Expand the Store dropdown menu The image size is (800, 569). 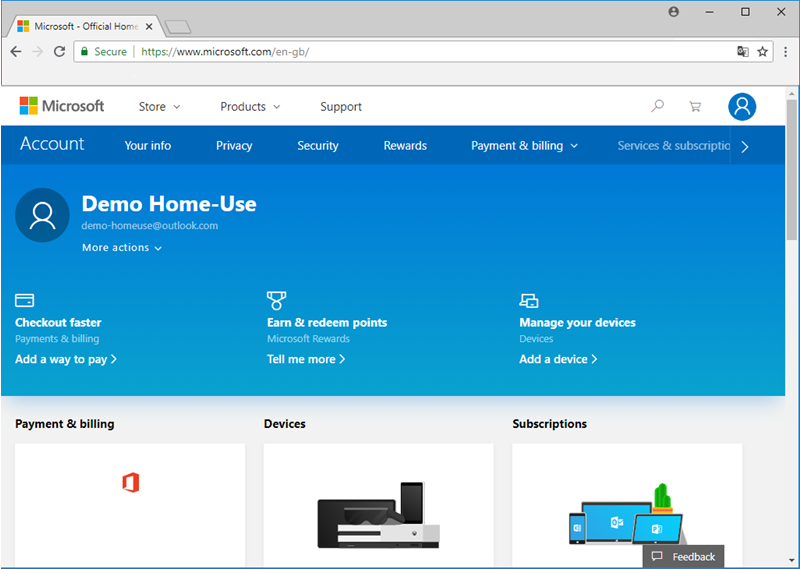159,107
